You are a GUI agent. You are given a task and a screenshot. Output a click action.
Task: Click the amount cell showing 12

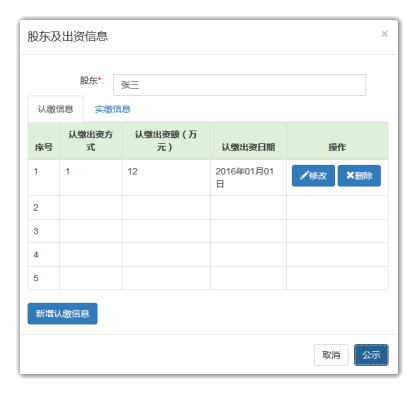click(x=166, y=177)
